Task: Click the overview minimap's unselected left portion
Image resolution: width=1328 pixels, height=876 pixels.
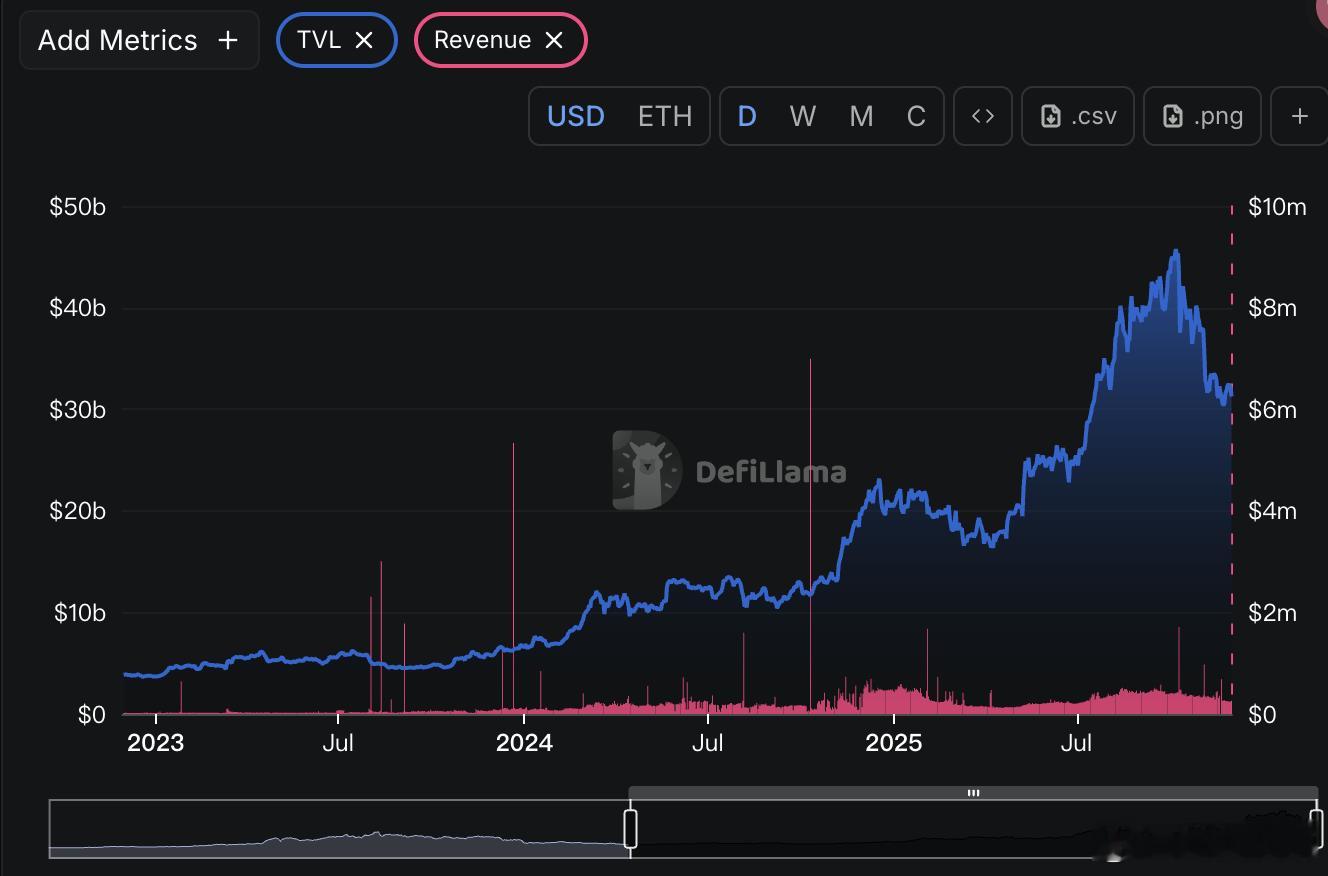Action: pos(339,829)
